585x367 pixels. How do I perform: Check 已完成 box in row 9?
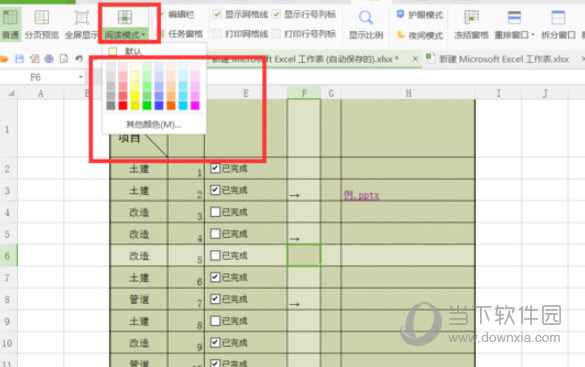click(215, 321)
